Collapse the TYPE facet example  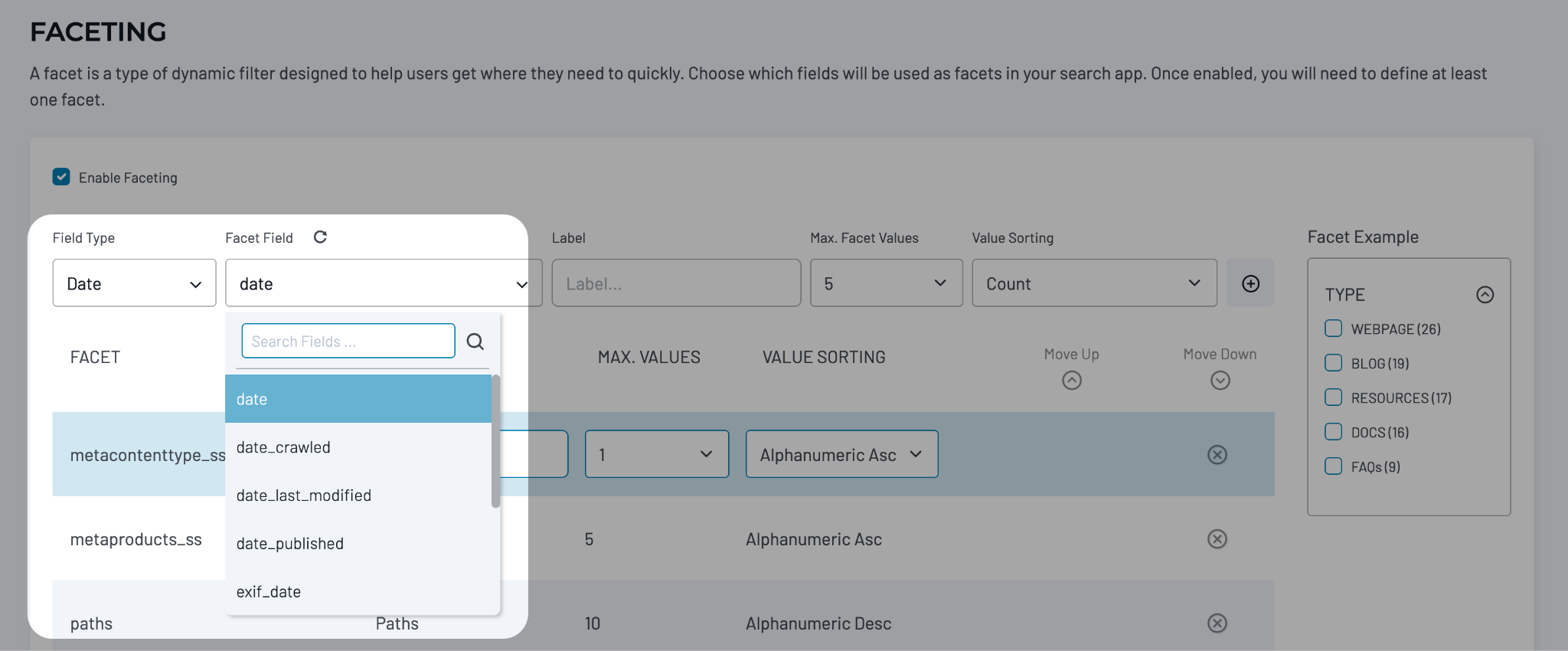pyautogui.click(x=1485, y=295)
